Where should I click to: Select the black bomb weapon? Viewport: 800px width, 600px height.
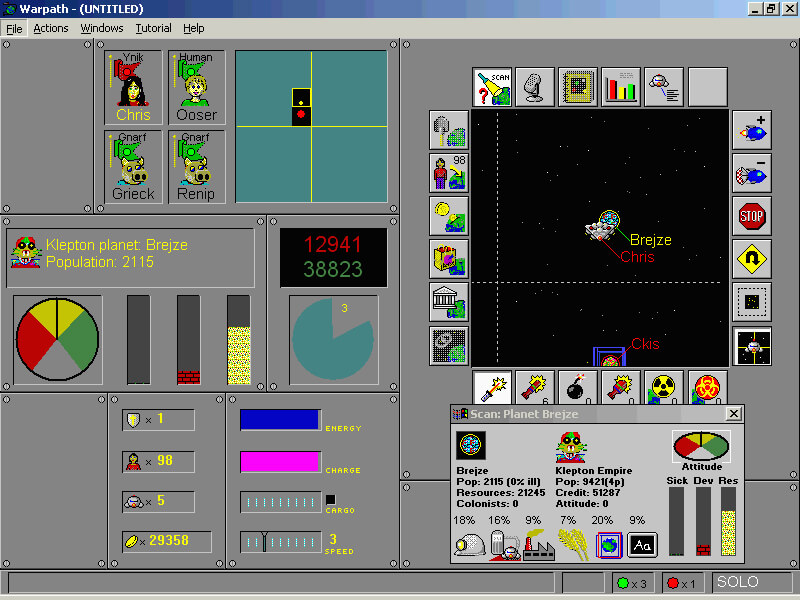(578, 387)
